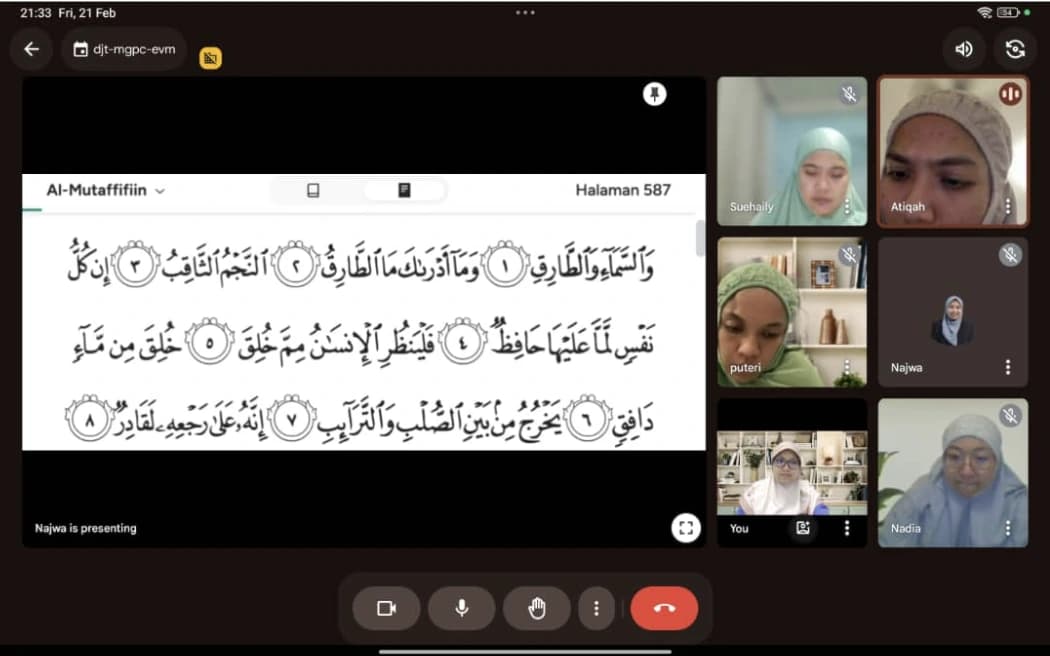The width and height of the screenshot is (1050, 656).
Task: Tap the Wi-Fi status icon
Action: [x=984, y=12]
